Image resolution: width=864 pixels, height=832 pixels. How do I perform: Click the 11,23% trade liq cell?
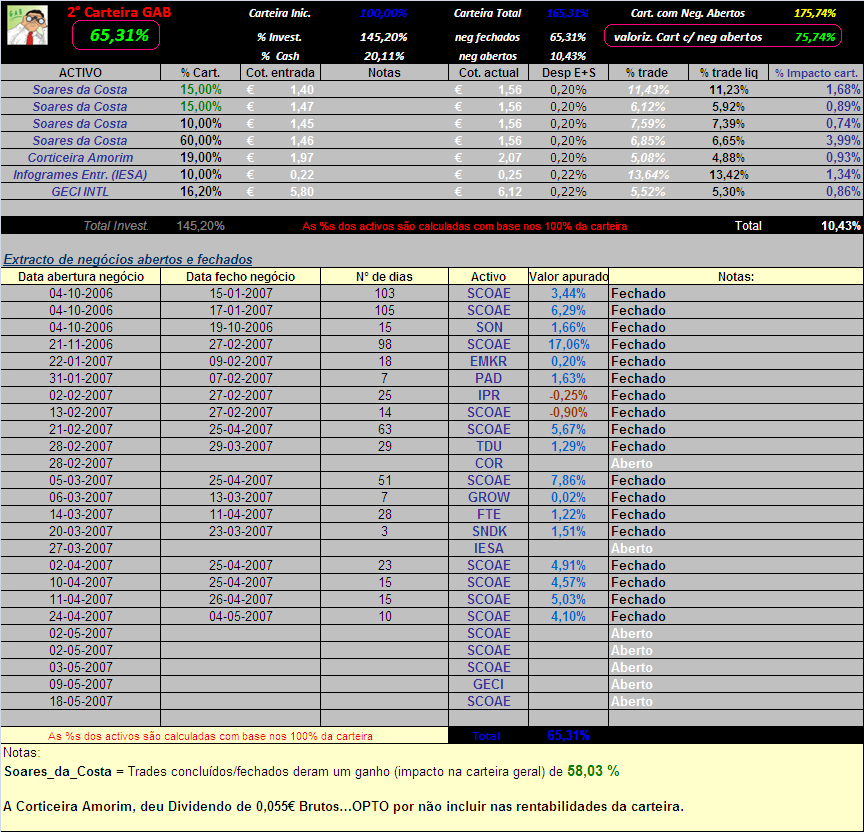pyautogui.click(x=728, y=90)
